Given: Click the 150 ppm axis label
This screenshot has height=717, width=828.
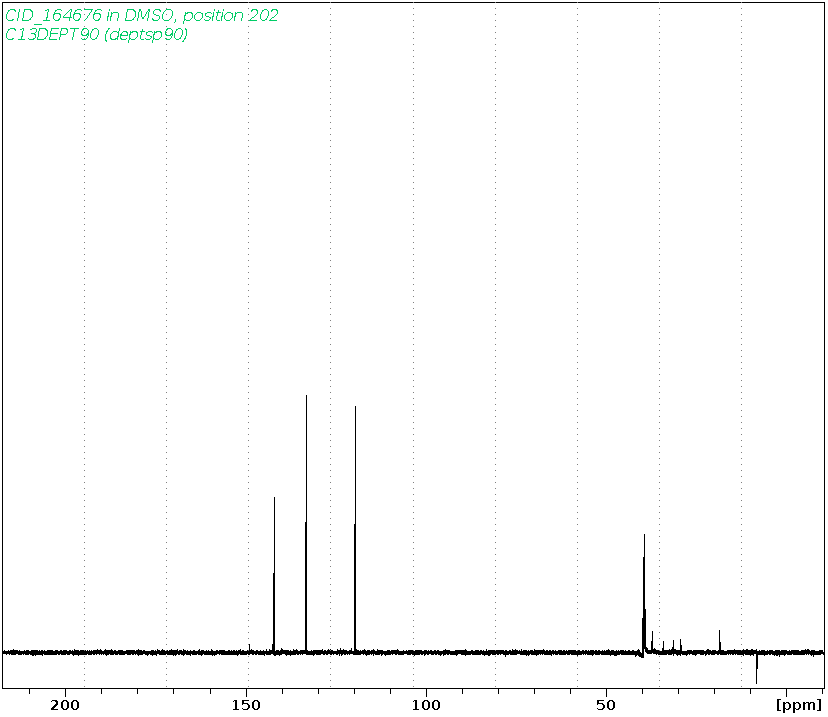Looking at the screenshot, I should tap(246, 705).
